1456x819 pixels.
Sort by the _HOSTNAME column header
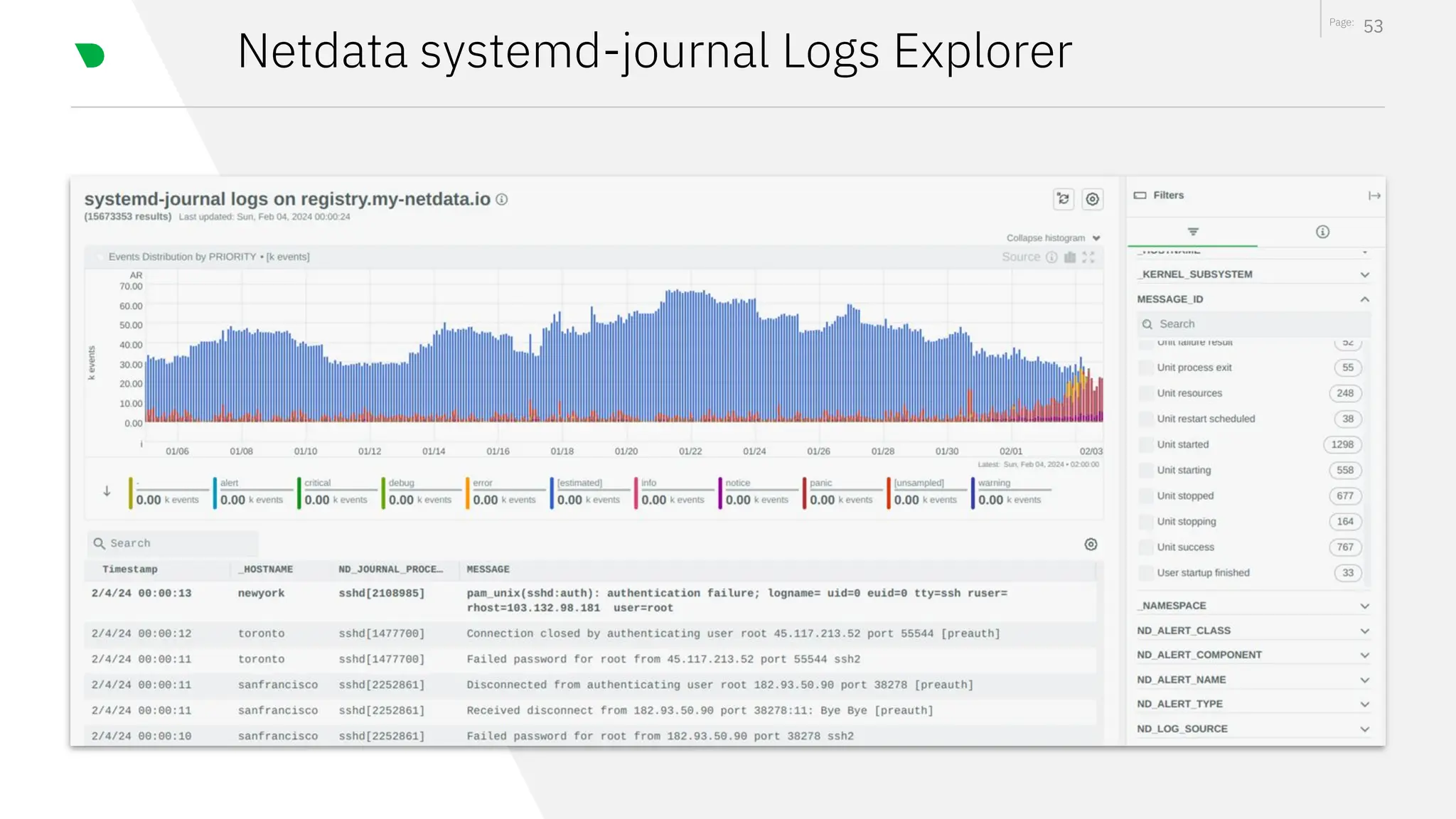coord(265,569)
